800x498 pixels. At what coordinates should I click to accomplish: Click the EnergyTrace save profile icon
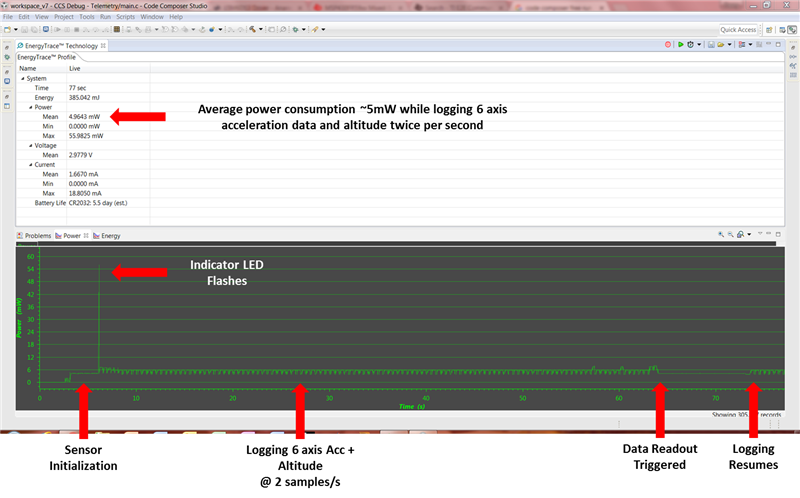[711, 45]
